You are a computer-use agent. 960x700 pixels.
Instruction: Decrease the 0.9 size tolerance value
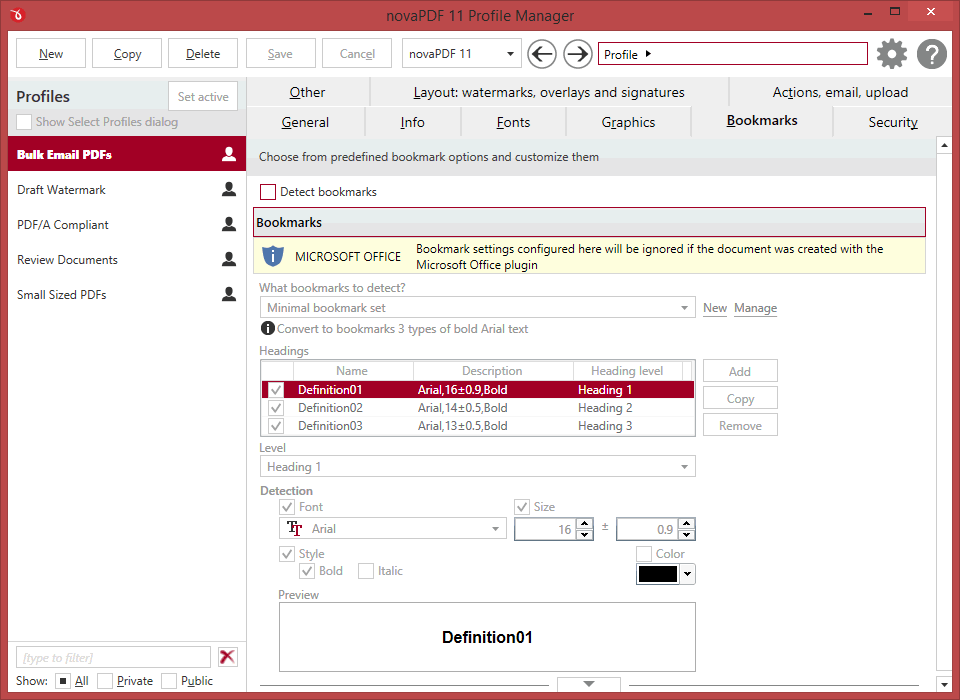(x=687, y=535)
